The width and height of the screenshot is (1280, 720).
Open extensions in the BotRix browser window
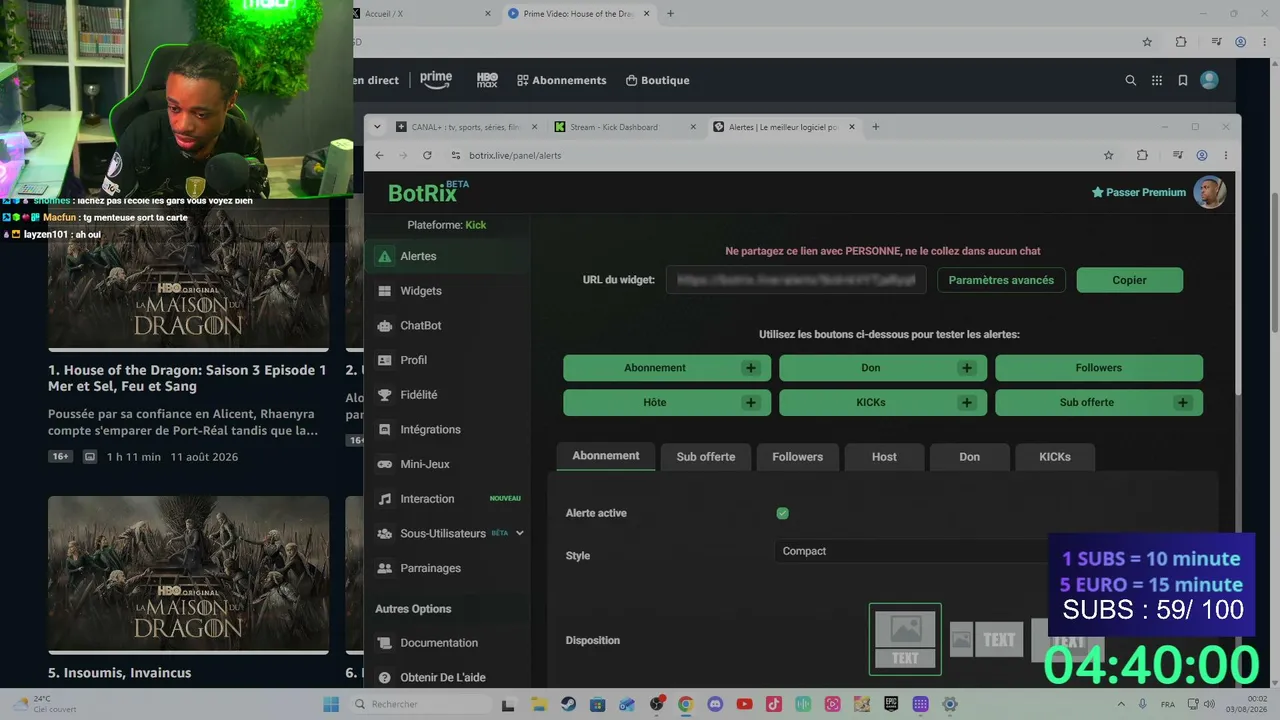coord(1142,155)
